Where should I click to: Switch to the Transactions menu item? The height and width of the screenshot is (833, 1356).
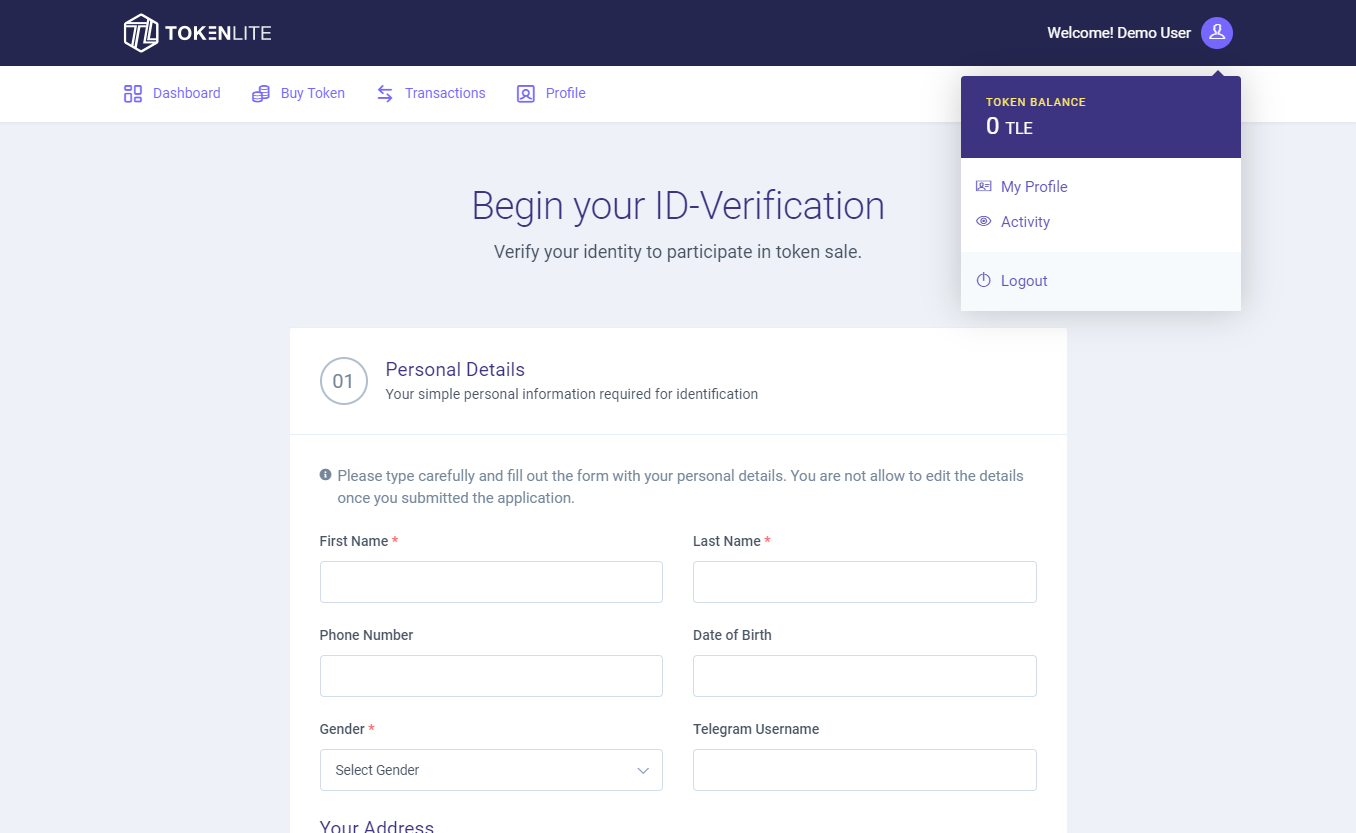pyautogui.click(x=444, y=93)
